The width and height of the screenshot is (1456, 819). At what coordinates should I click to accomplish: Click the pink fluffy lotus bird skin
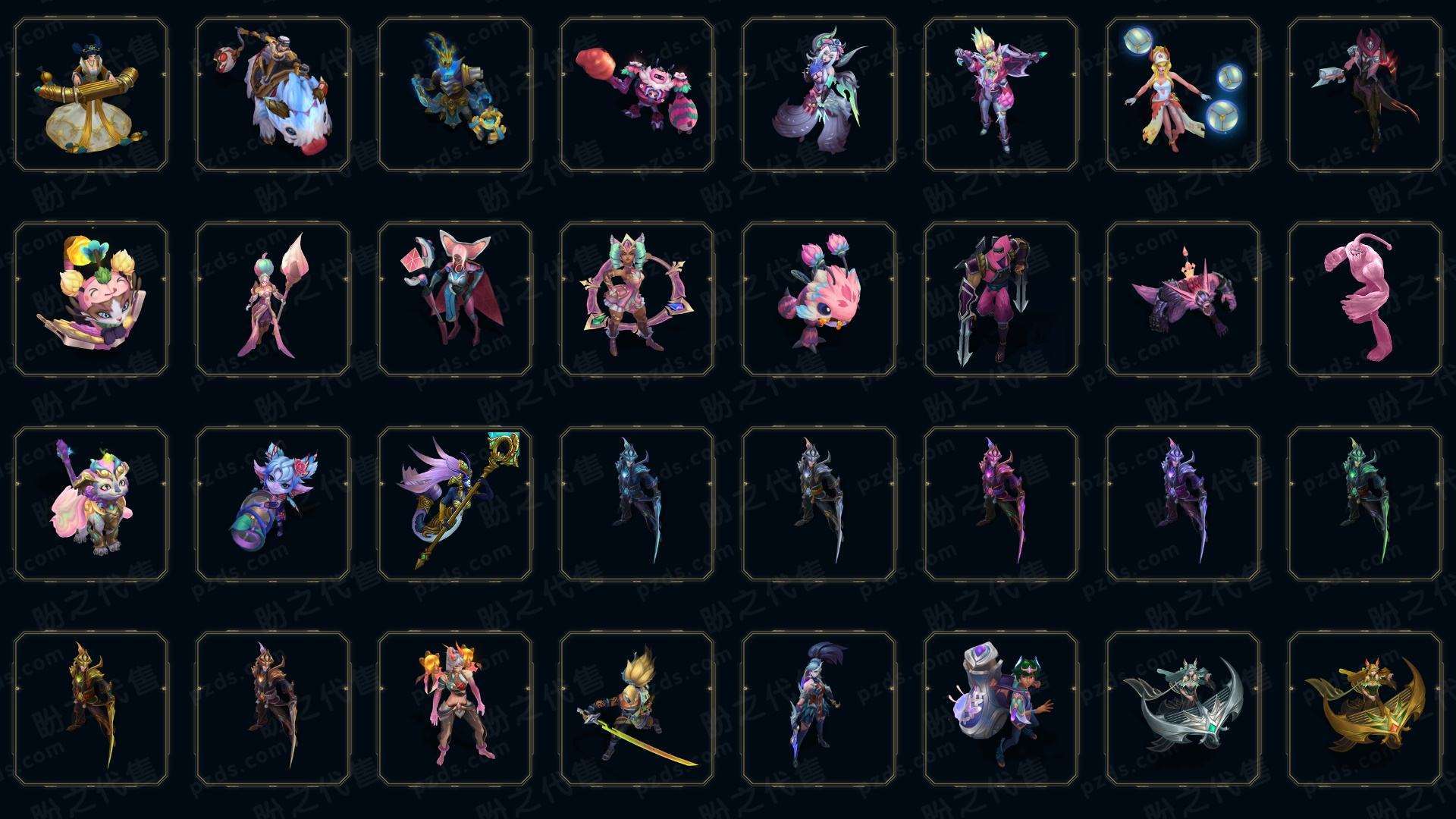819,299
